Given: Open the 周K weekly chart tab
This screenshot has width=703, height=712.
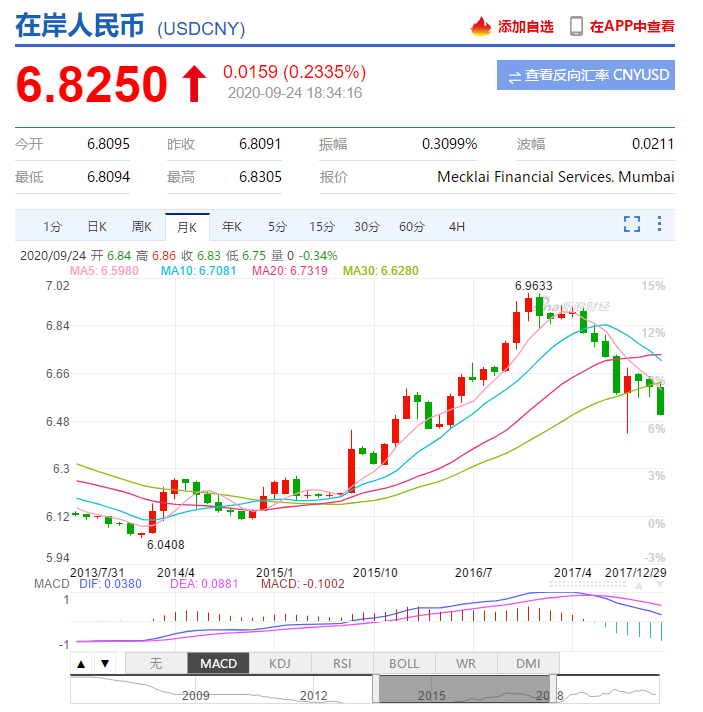Looking at the screenshot, I should [x=141, y=226].
